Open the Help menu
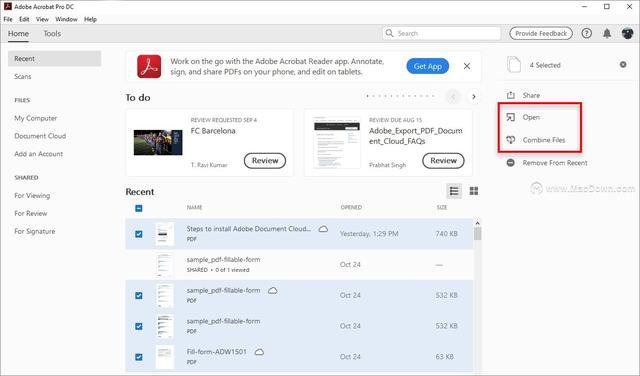Viewport: 640px width, 376px height. click(90, 19)
